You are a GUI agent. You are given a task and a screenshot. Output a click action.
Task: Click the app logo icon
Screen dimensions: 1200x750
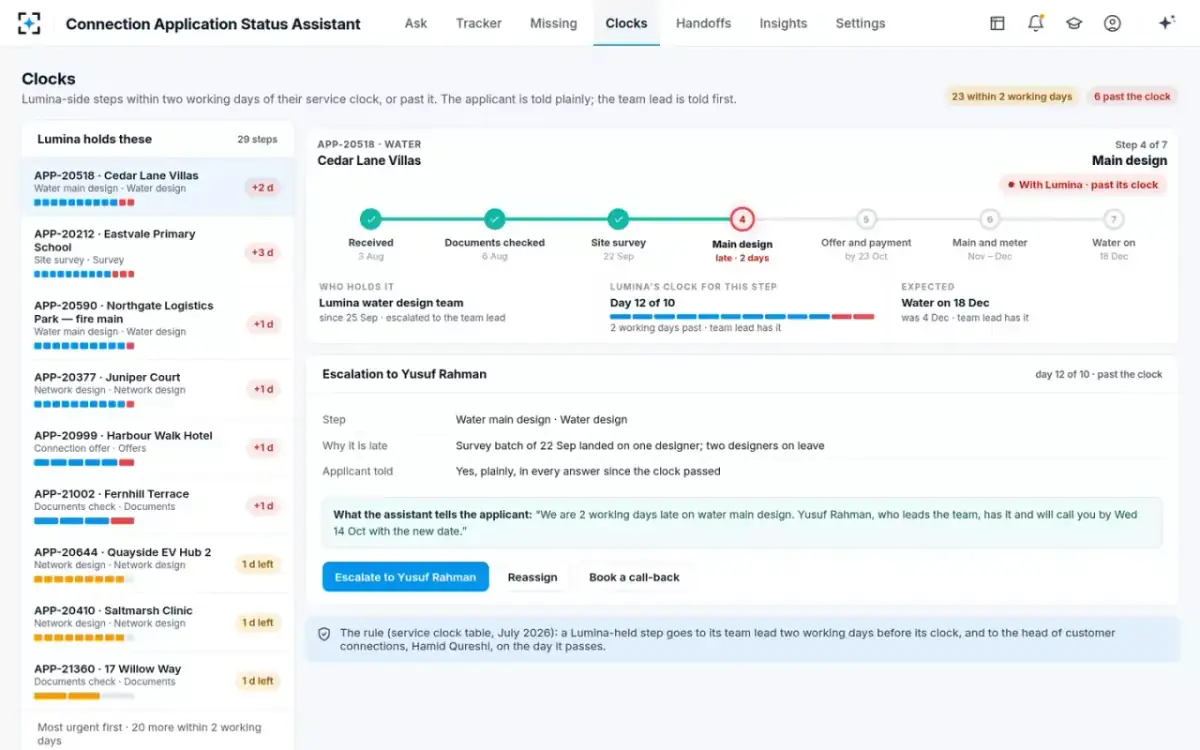tap(29, 23)
